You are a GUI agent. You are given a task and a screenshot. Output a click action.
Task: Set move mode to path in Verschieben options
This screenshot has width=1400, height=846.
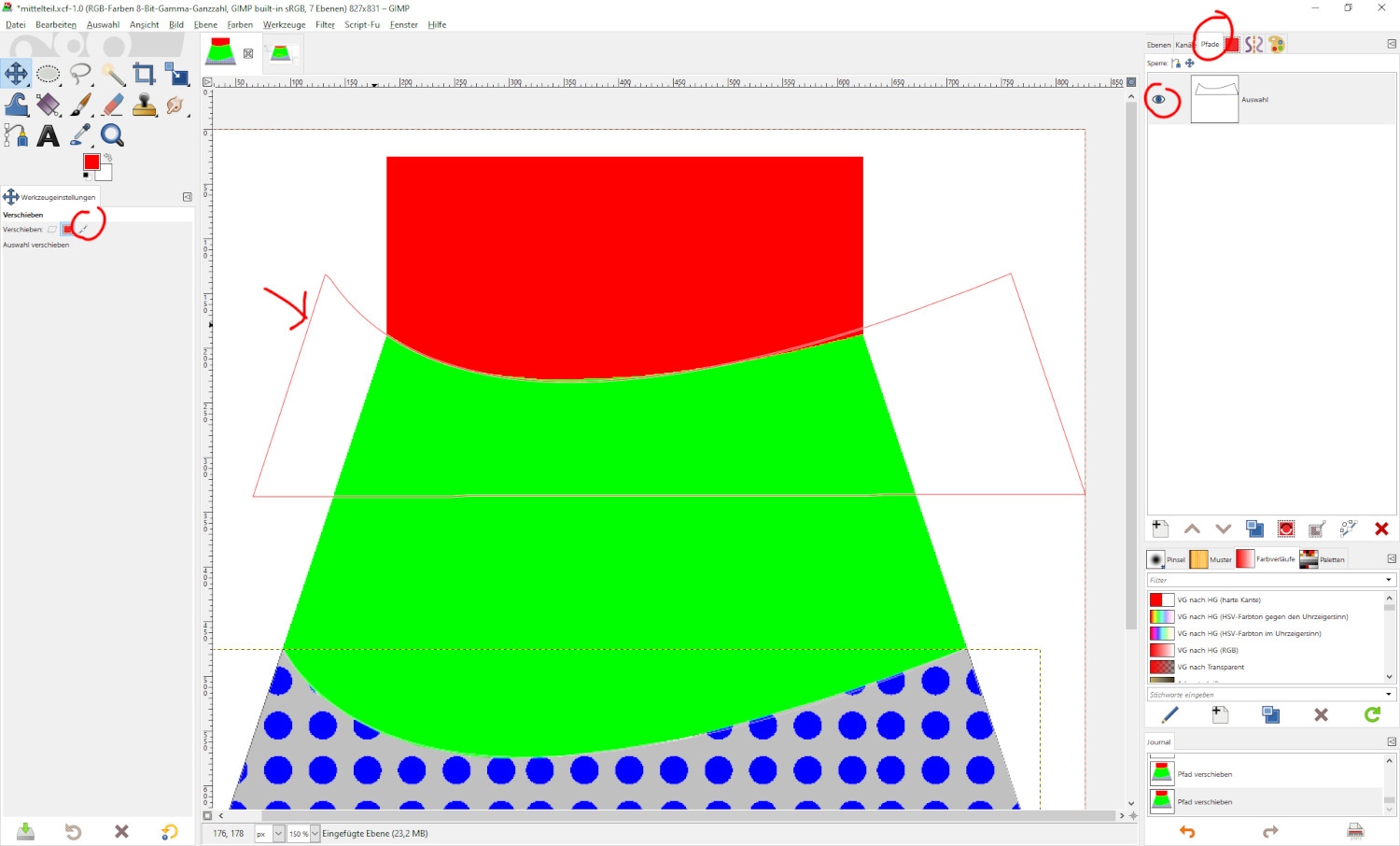tap(82, 229)
